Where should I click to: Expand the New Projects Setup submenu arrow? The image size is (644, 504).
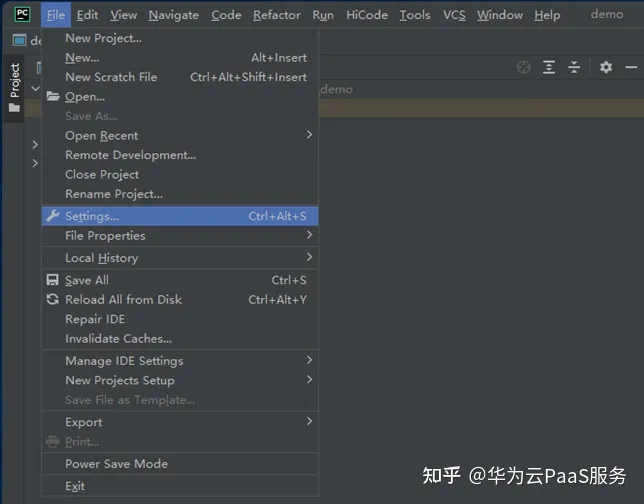click(x=309, y=379)
